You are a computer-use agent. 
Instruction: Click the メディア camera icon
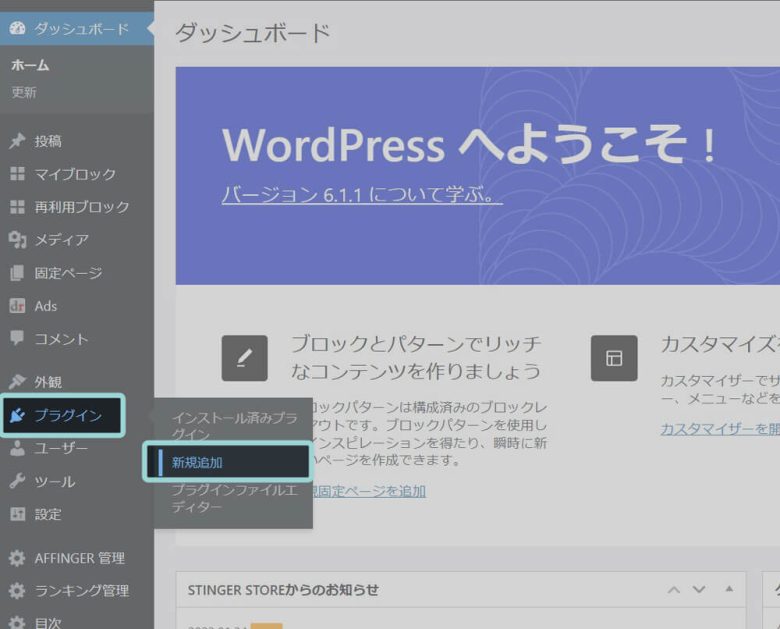pos(17,240)
